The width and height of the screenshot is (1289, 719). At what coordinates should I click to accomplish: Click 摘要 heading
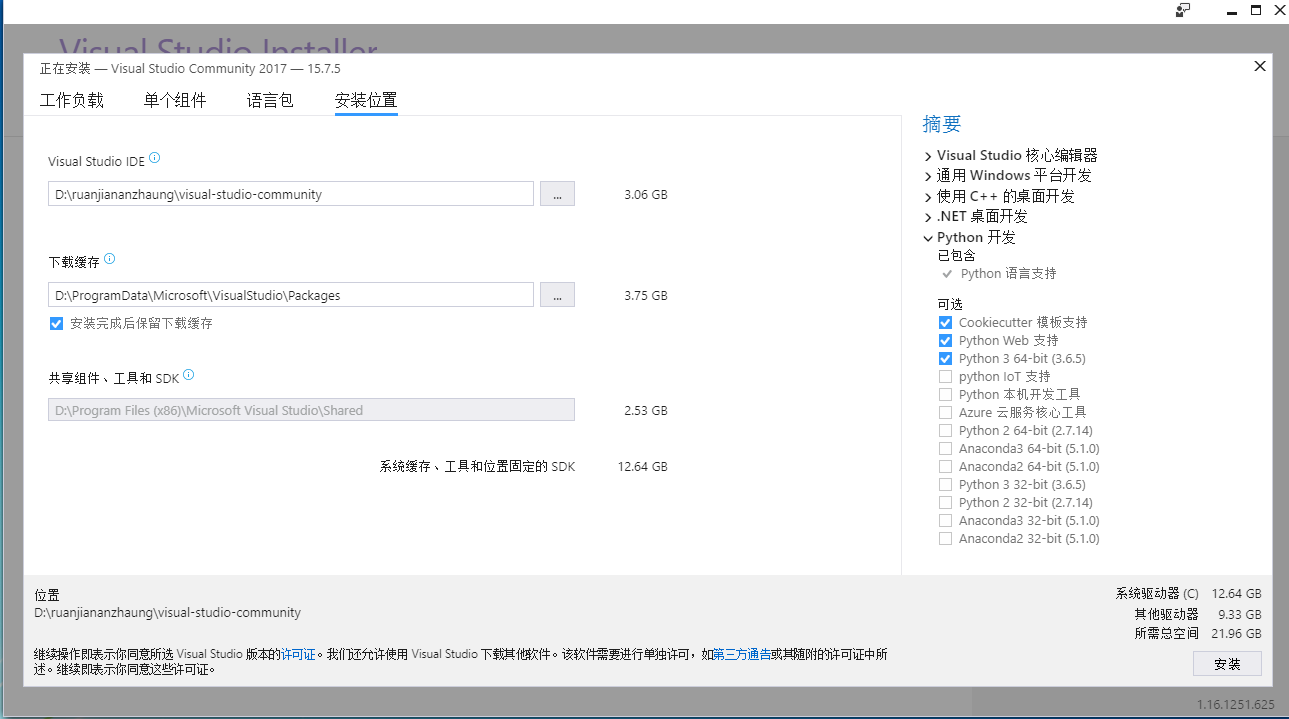click(x=942, y=124)
